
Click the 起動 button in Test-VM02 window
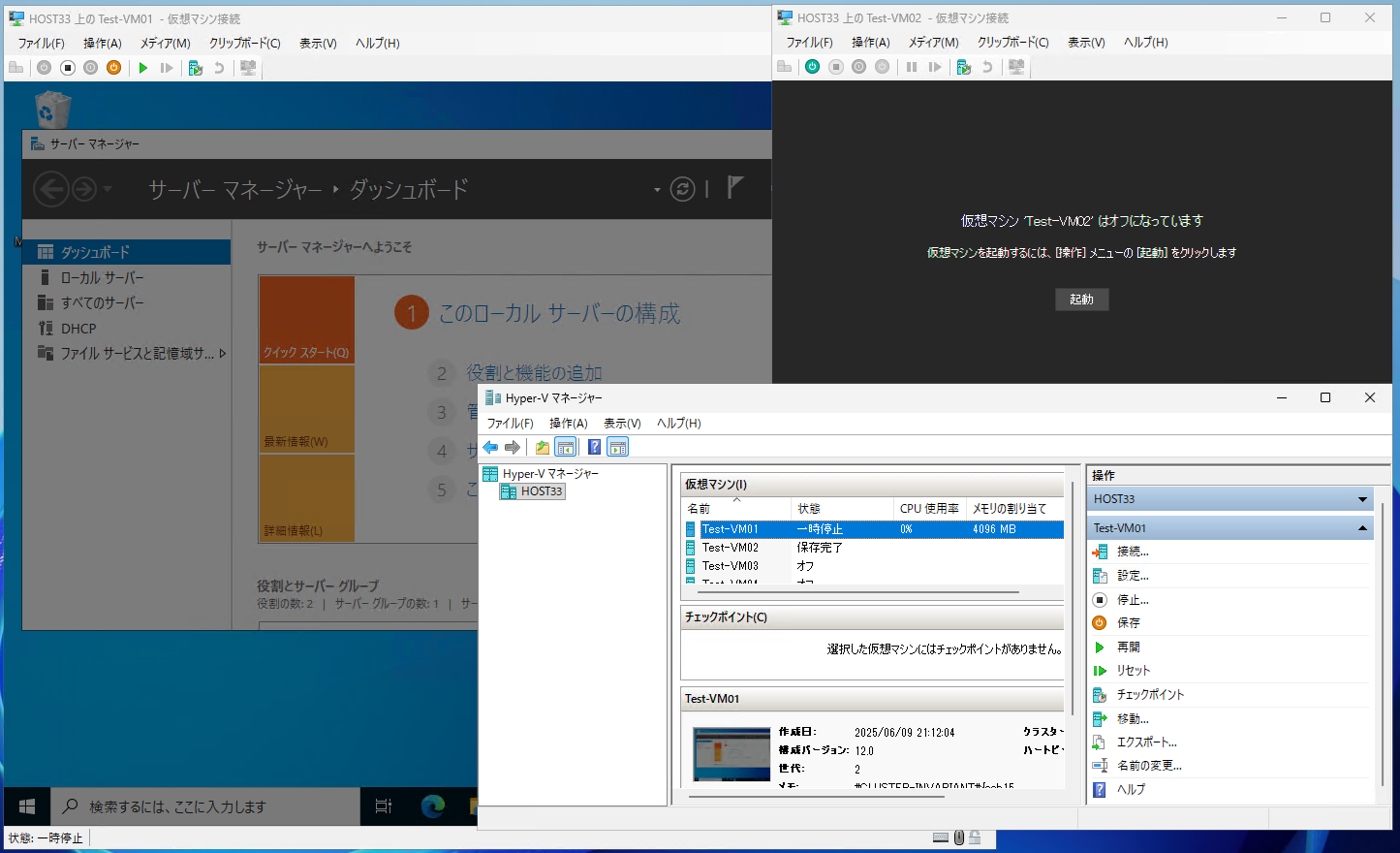pyautogui.click(x=1081, y=300)
